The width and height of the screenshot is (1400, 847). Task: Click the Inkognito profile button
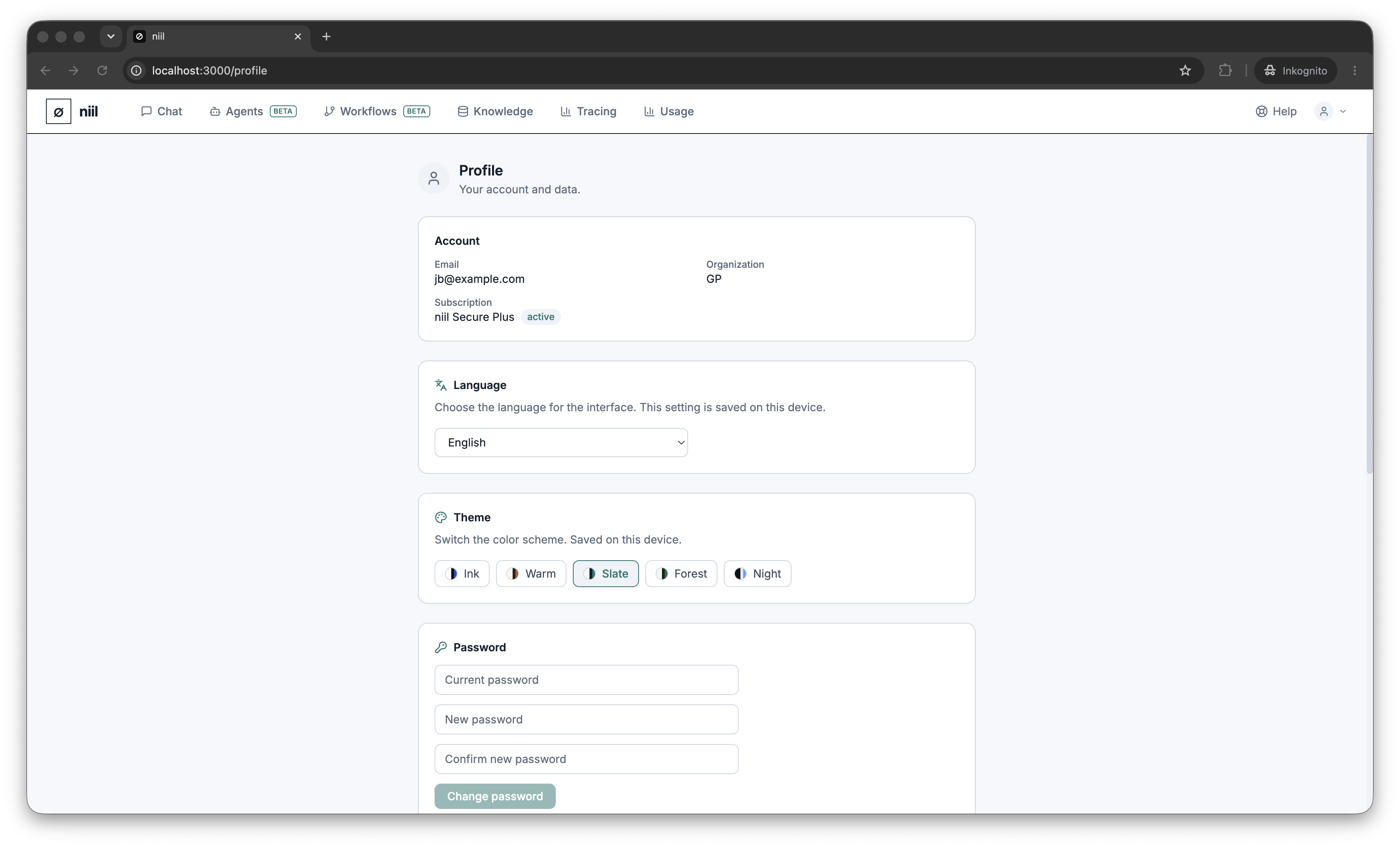(1295, 71)
